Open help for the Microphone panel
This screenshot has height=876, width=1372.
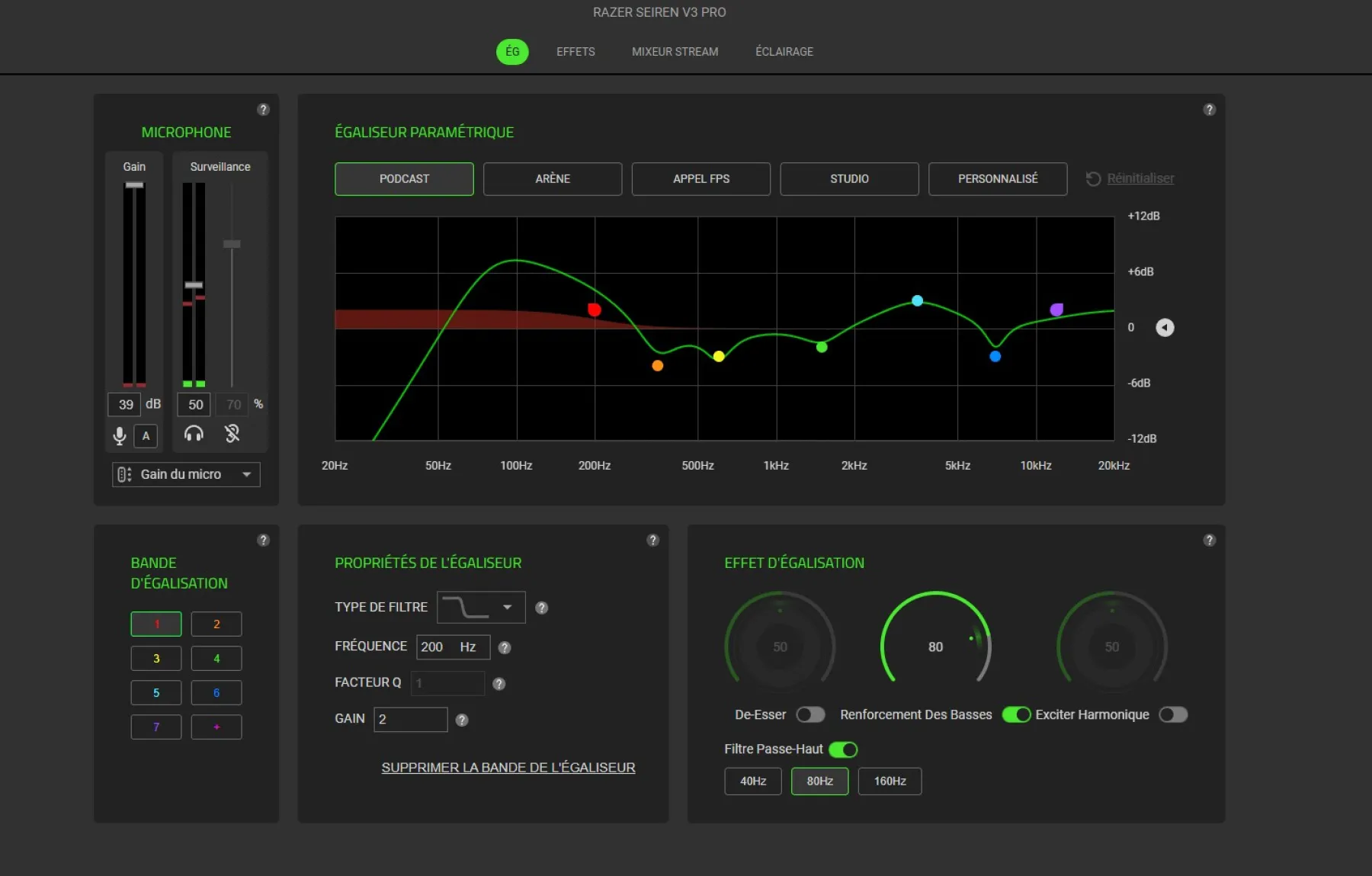pos(264,109)
